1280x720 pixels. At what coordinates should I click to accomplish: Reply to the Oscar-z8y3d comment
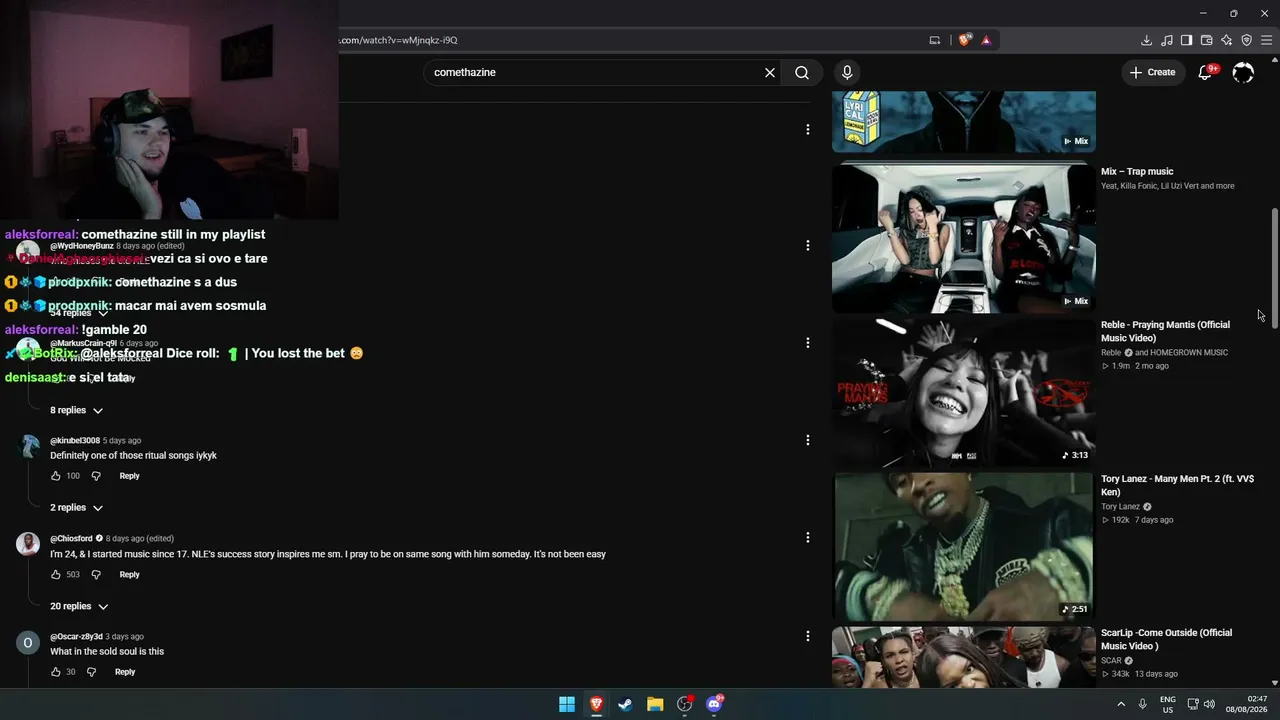point(125,672)
